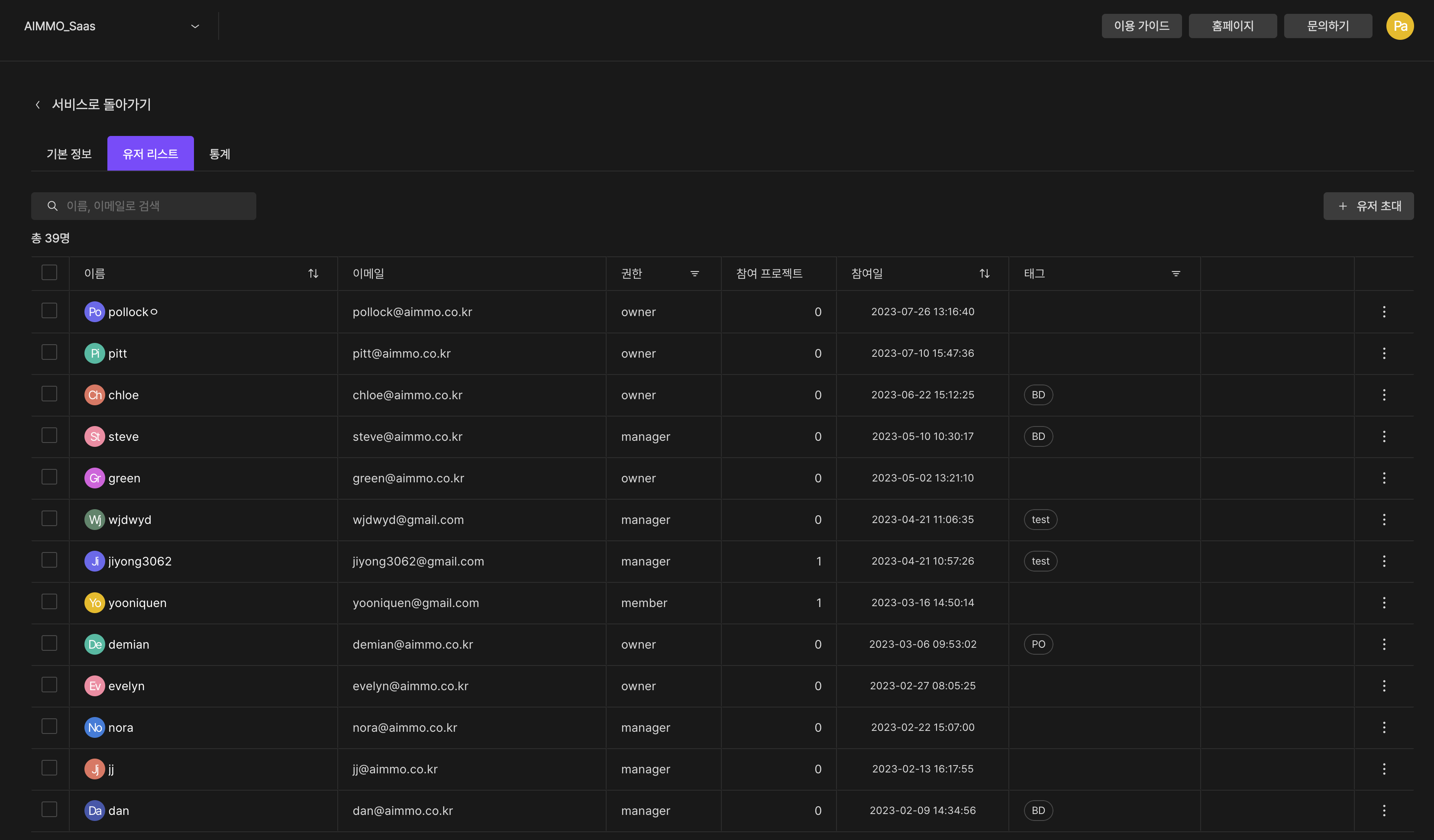The image size is (1434, 840).
Task: Open the more options menu for evelyn
Action: click(x=1384, y=685)
